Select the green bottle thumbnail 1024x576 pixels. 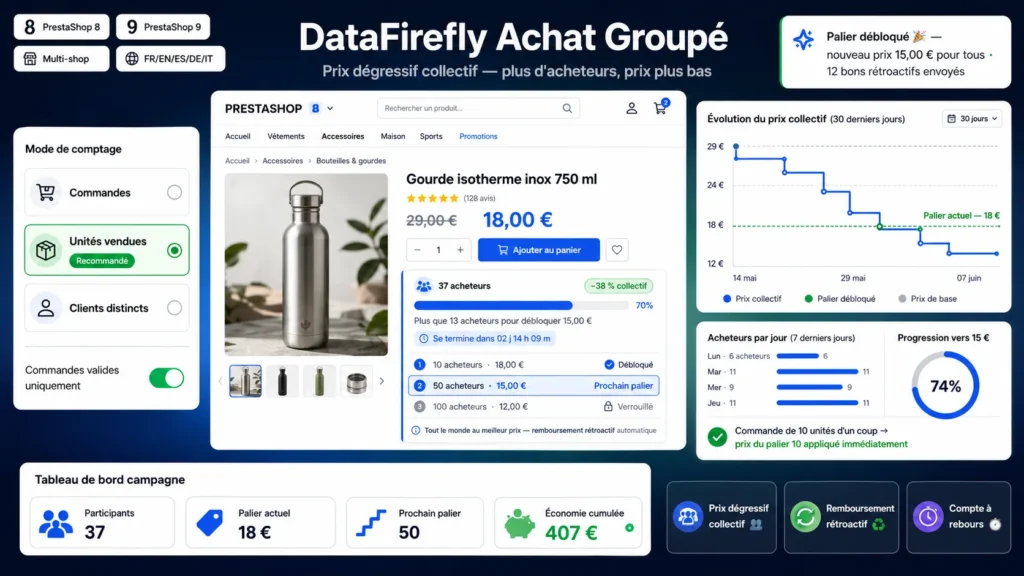click(x=319, y=381)
